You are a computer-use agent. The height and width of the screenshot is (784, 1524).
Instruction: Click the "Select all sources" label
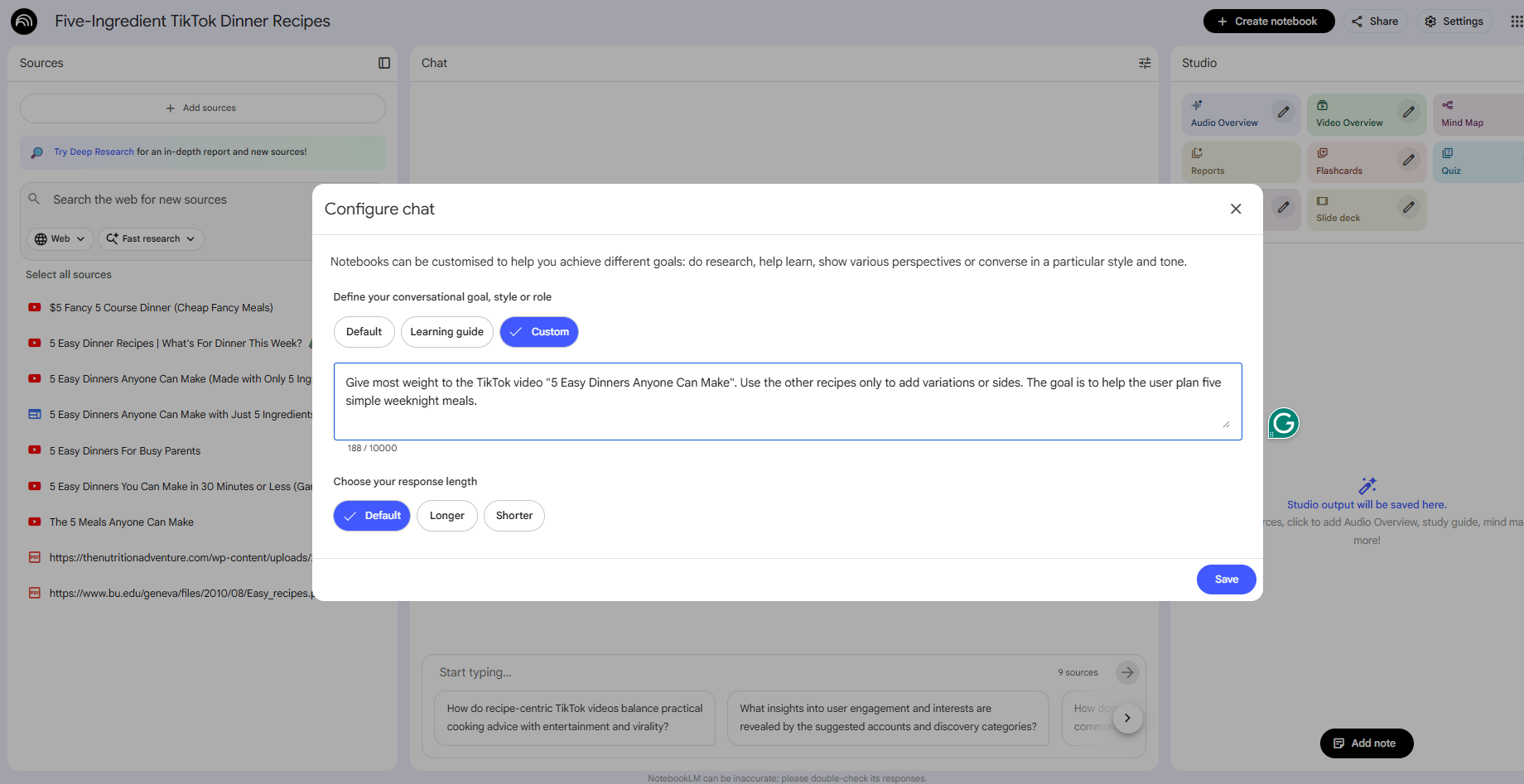(69, 275)
